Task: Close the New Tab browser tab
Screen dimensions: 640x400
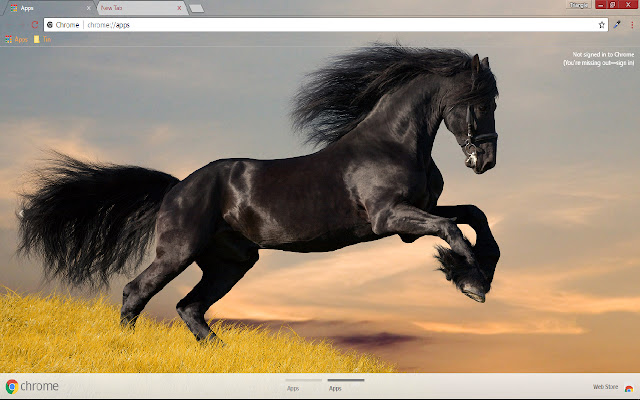Action: pos(179,8)
